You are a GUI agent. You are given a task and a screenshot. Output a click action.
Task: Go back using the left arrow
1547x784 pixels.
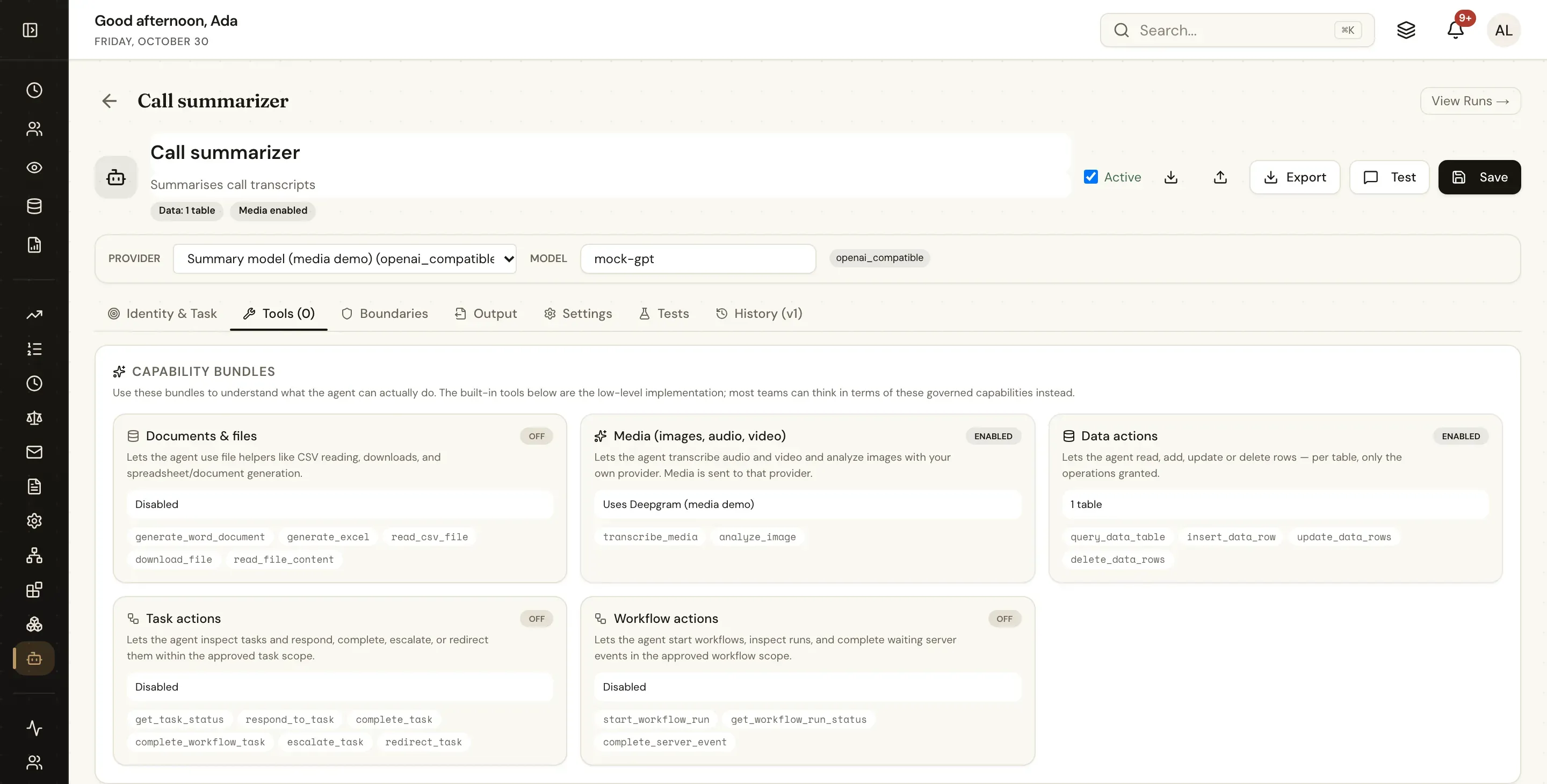point(109,101)
